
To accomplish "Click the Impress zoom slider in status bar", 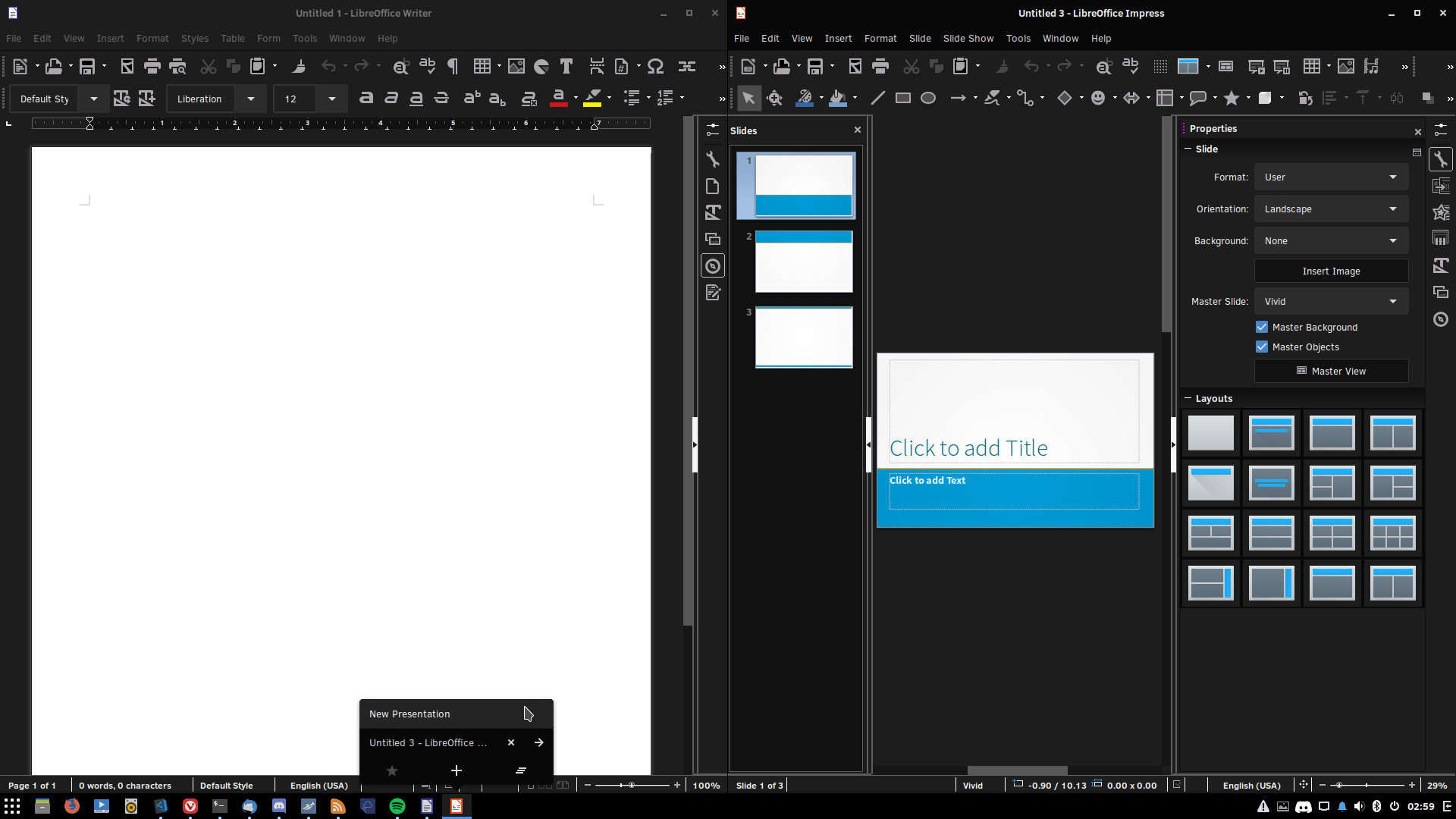I will coord(1367,786).
